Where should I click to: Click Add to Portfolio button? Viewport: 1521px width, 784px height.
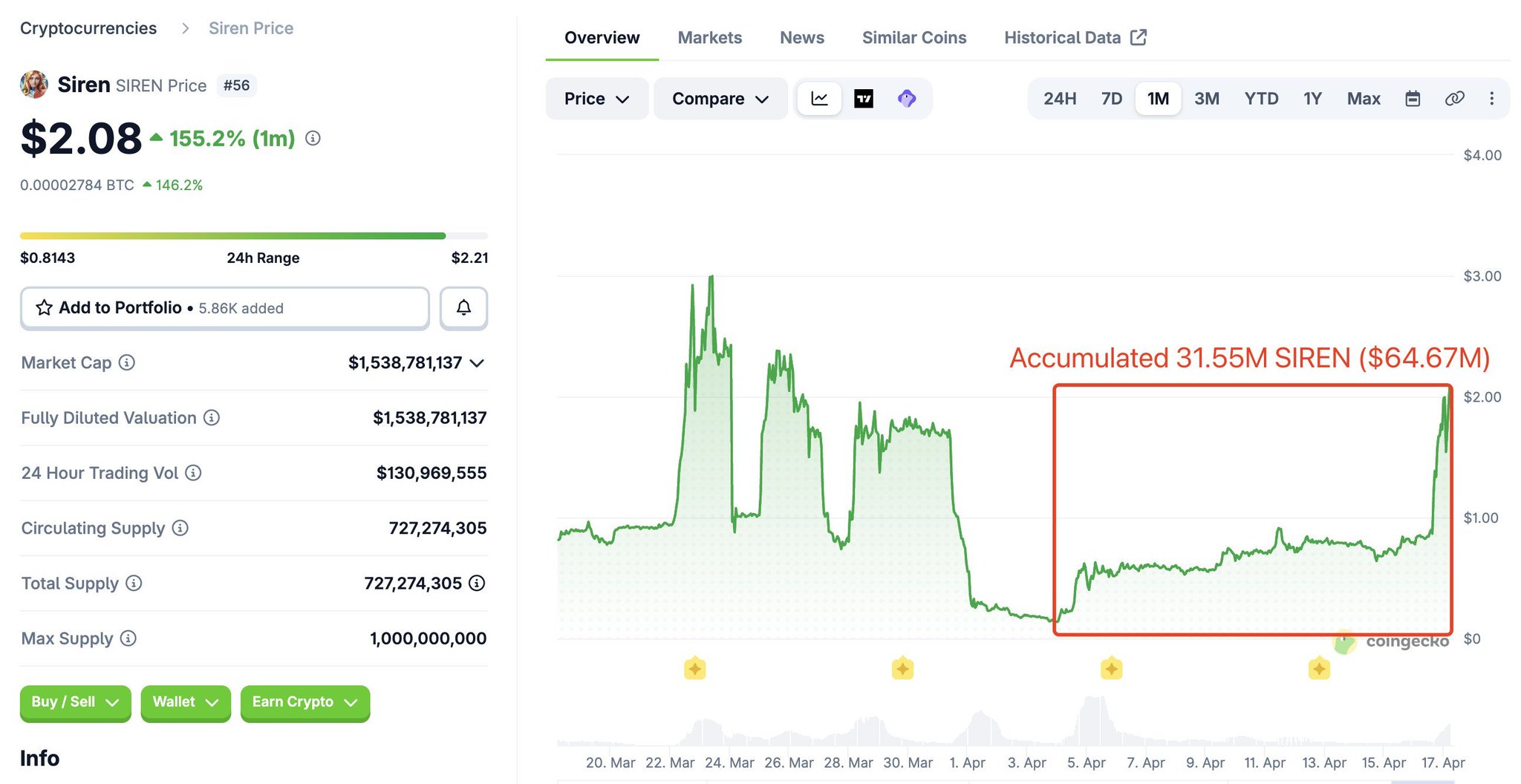pos(224,307)
